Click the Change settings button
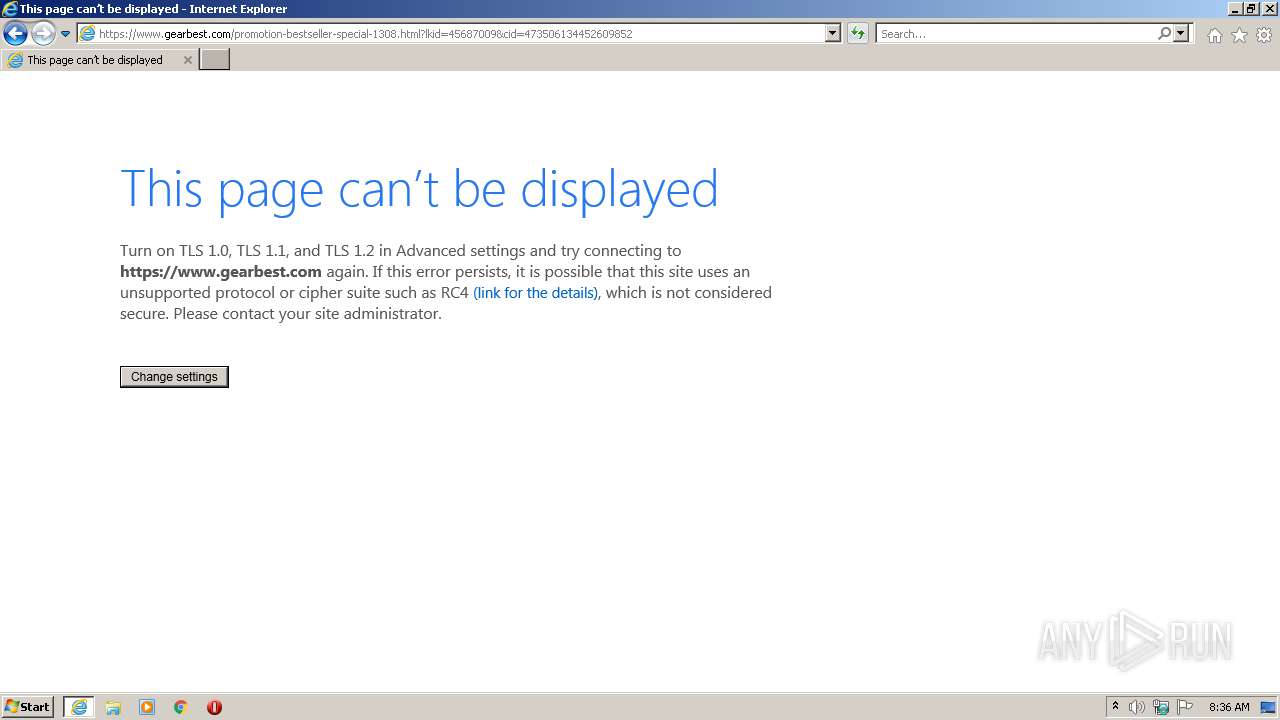The image size is (1280, 720). point(174,377)
